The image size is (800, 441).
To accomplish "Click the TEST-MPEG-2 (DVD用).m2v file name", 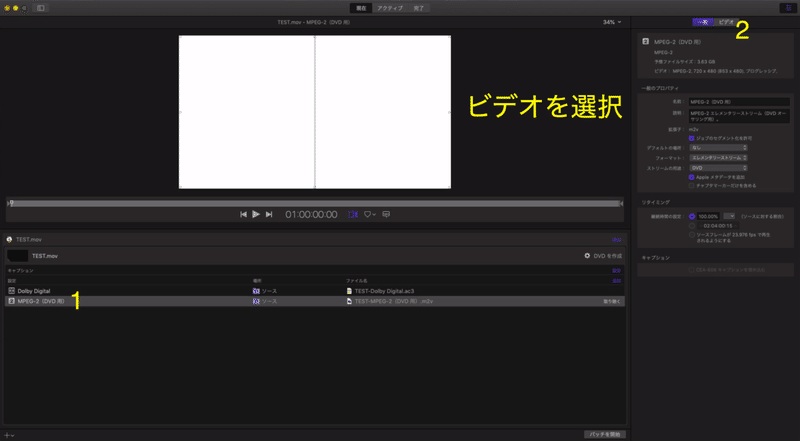I will (394, 301).
